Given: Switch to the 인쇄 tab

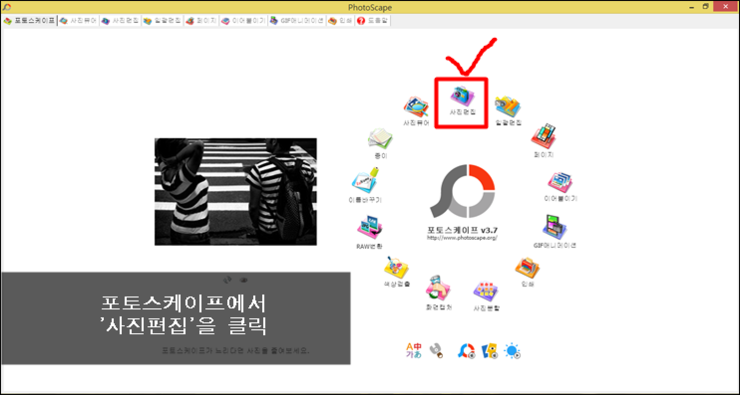Looking at the screenshot, I should pos(340,21).
